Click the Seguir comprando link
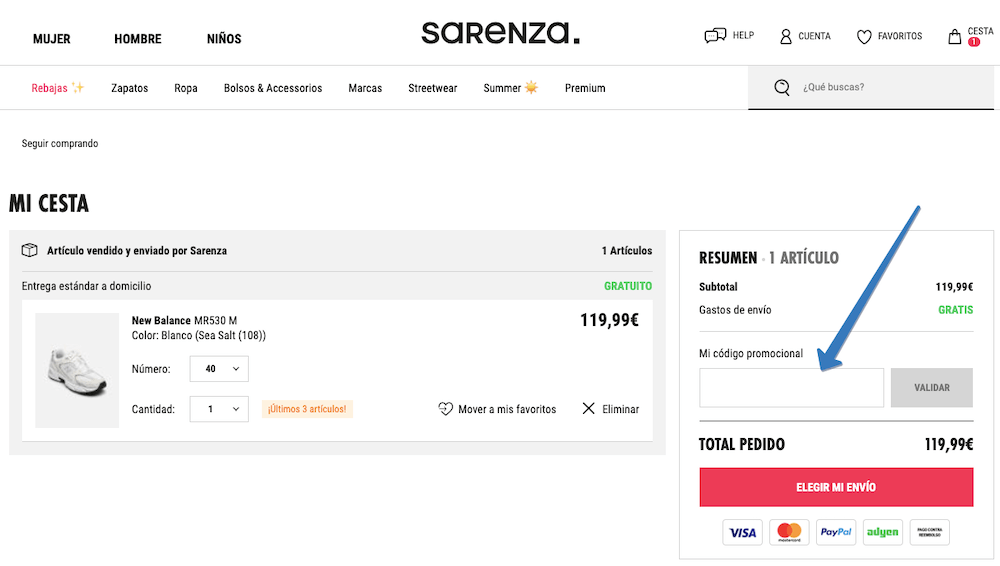Image resolution: width=1000 pixels, height=566 pixels. point(60,144)
